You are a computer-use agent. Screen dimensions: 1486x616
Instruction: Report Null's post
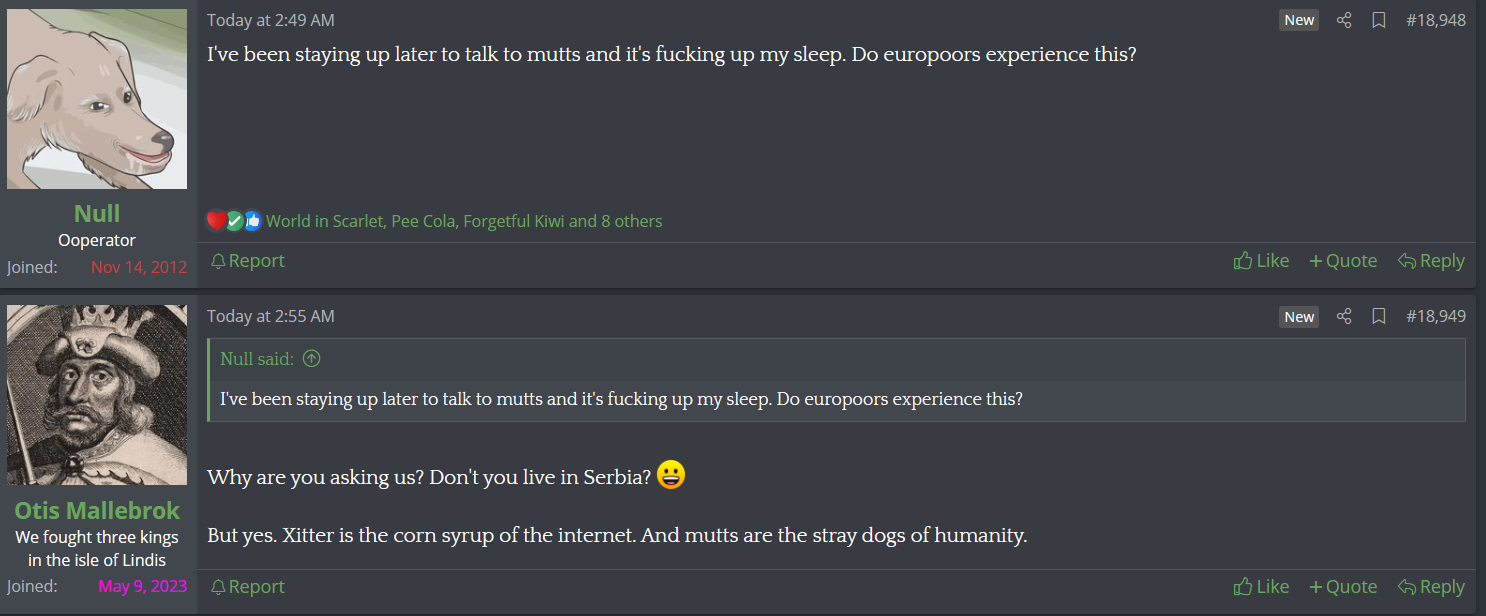point(248,261)
